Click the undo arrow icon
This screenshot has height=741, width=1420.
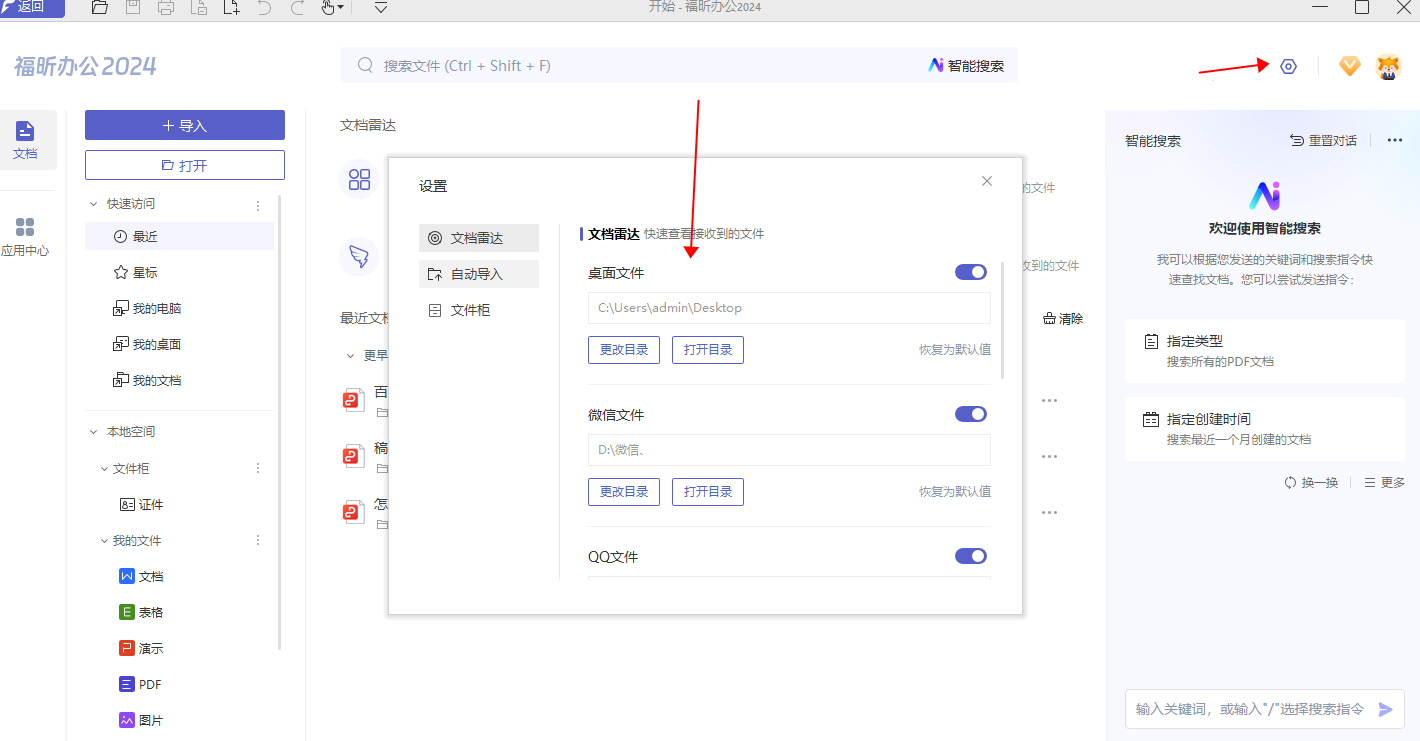[264, 8]
